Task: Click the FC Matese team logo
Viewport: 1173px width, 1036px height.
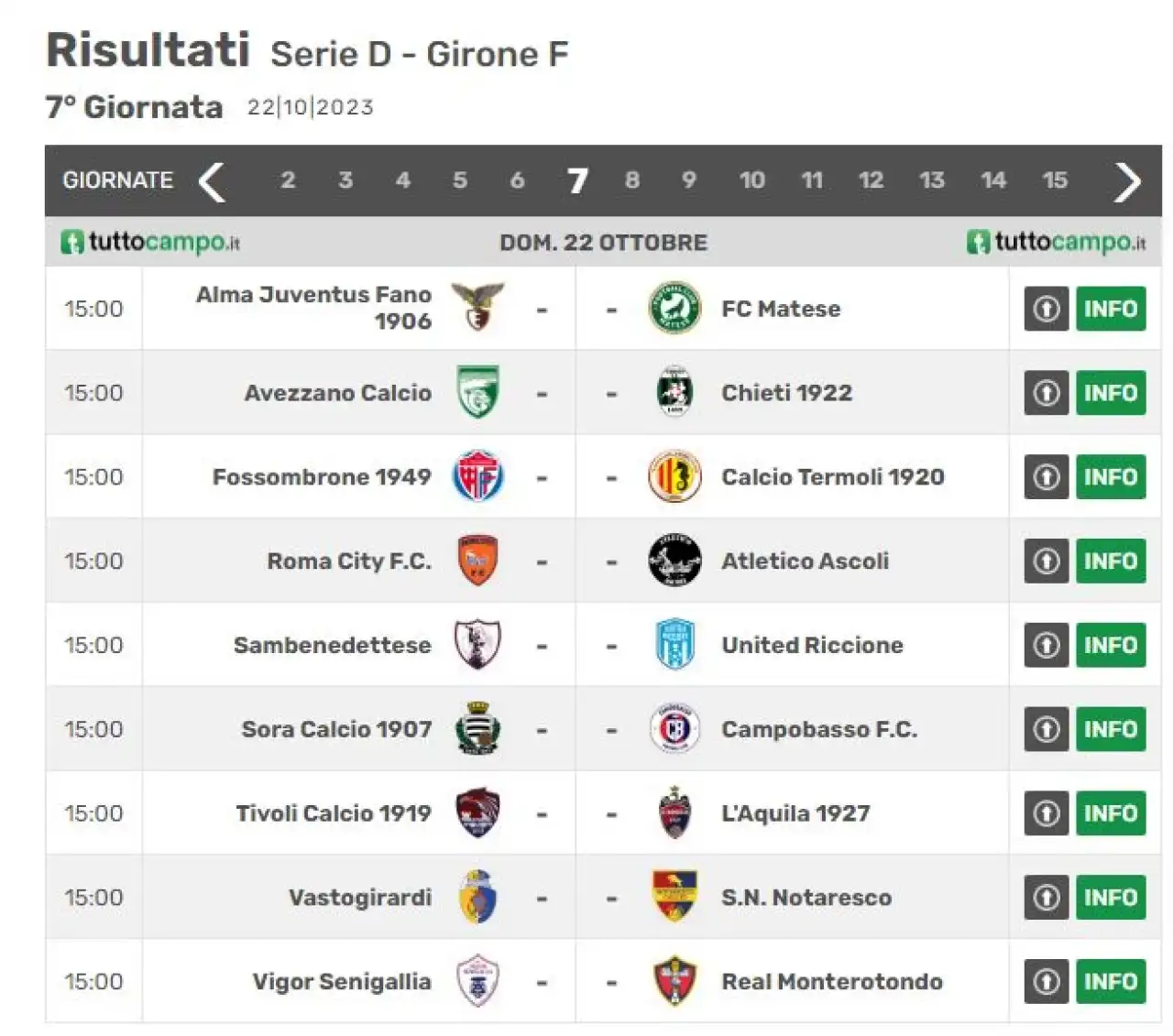Action: tap(674, 308)
